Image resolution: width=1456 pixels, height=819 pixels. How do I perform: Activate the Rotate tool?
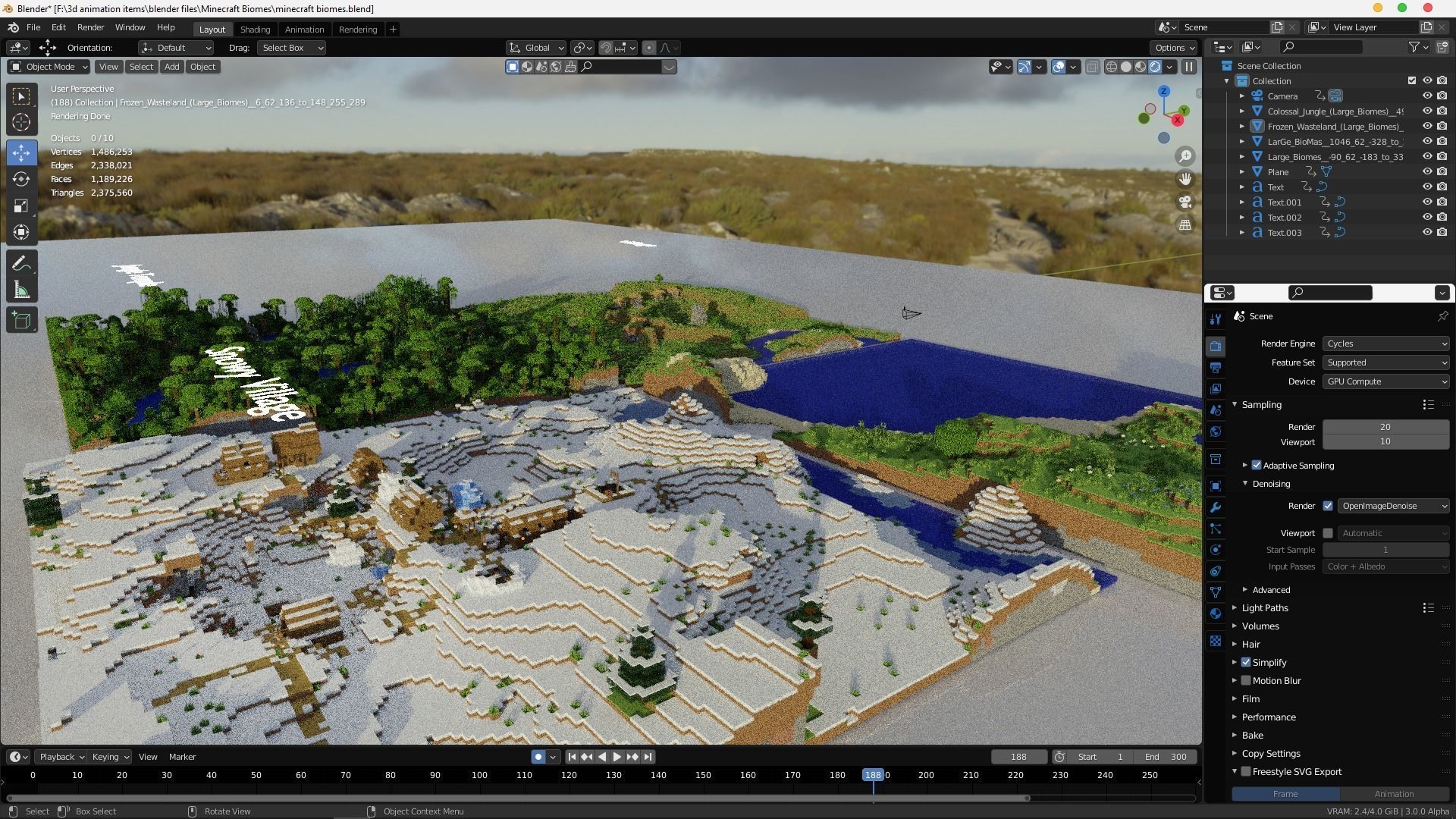pos(21,179)
